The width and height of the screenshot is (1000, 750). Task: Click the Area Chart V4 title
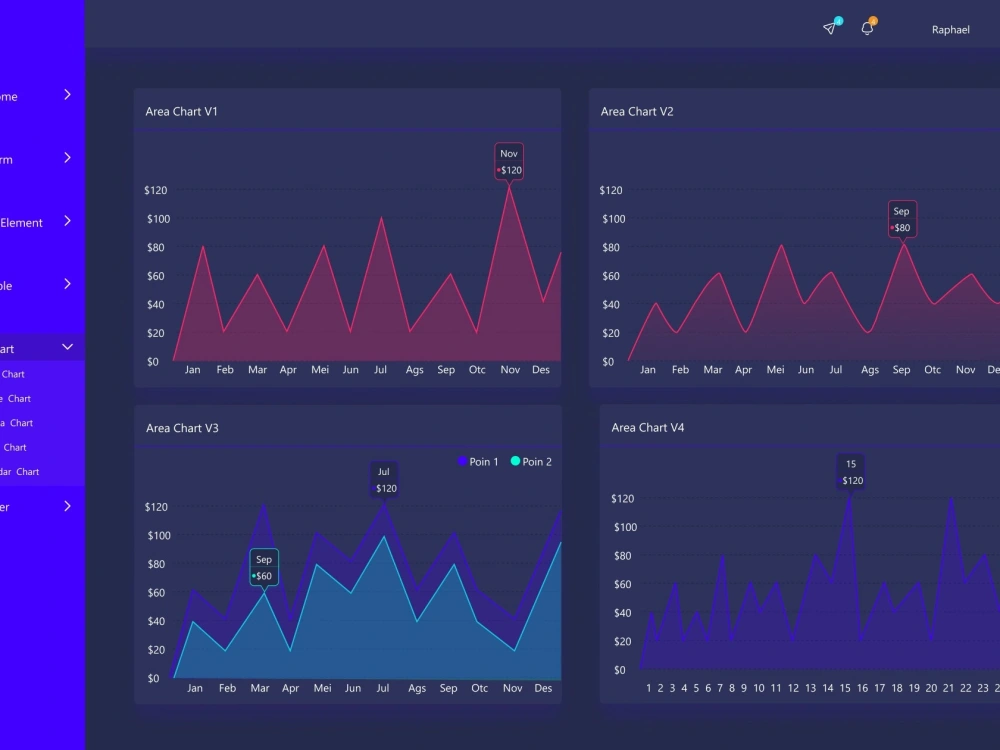click(647, 427)
